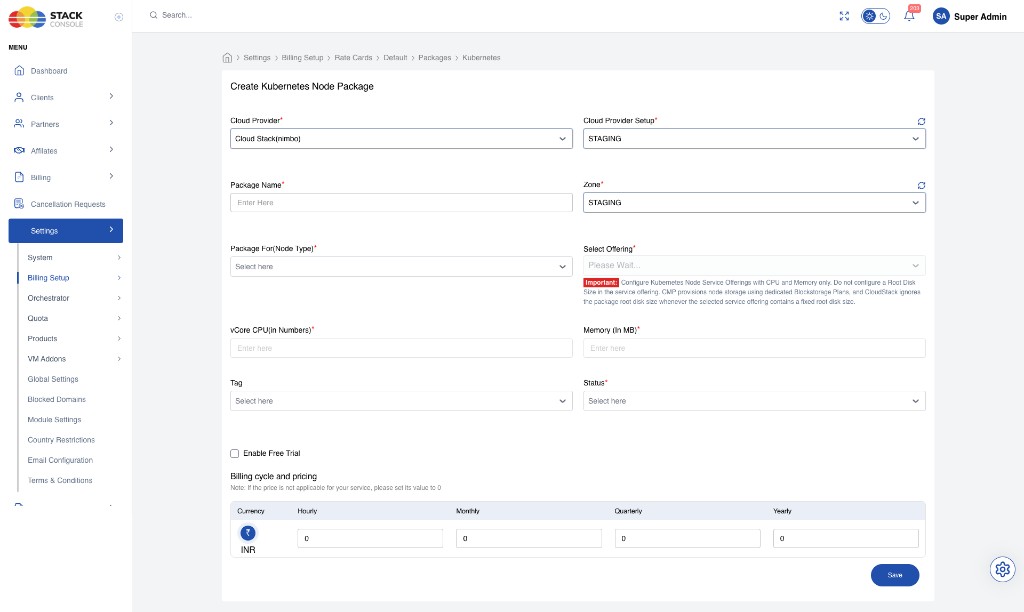This screenshot has width=1024, height=612.
Task: Go to Default breadcrumb link
Action: point(395,57)
